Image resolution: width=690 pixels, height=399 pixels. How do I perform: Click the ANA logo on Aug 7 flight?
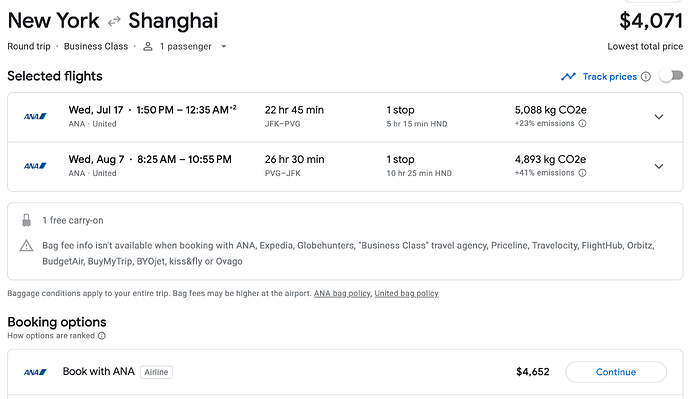coord(35,166)
